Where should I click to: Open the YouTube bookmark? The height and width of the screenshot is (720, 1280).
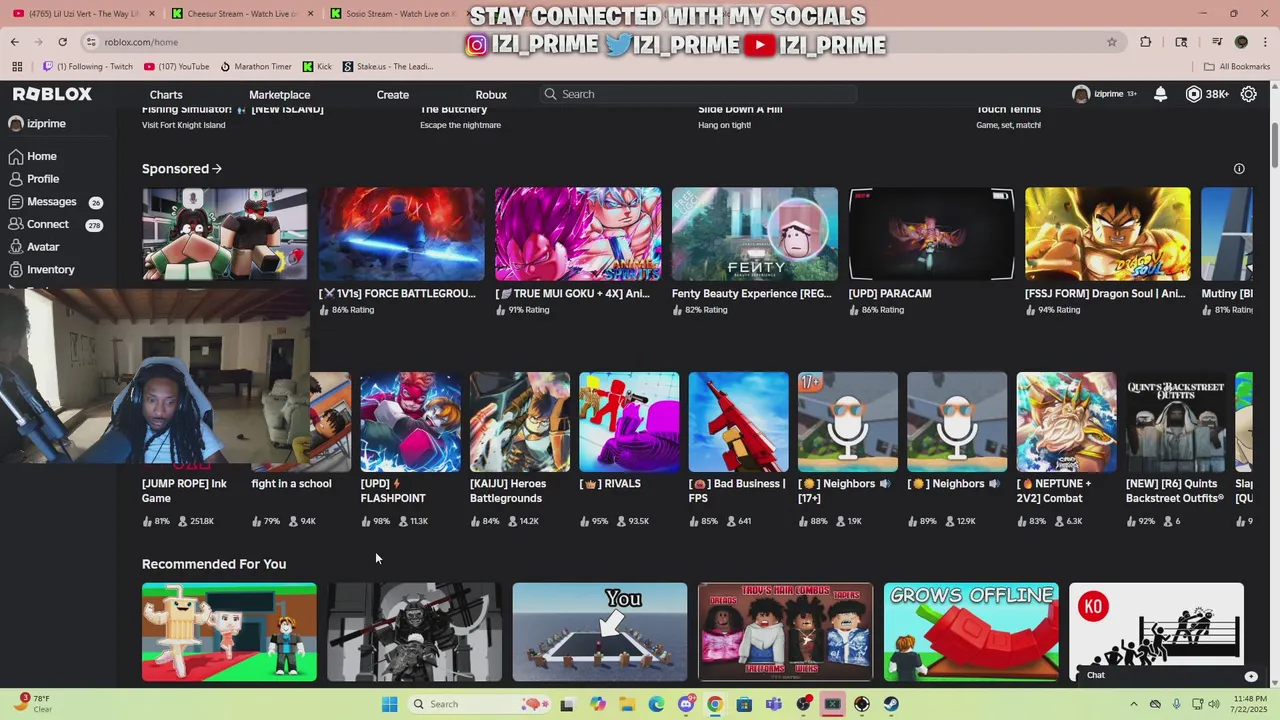(177, 67)
